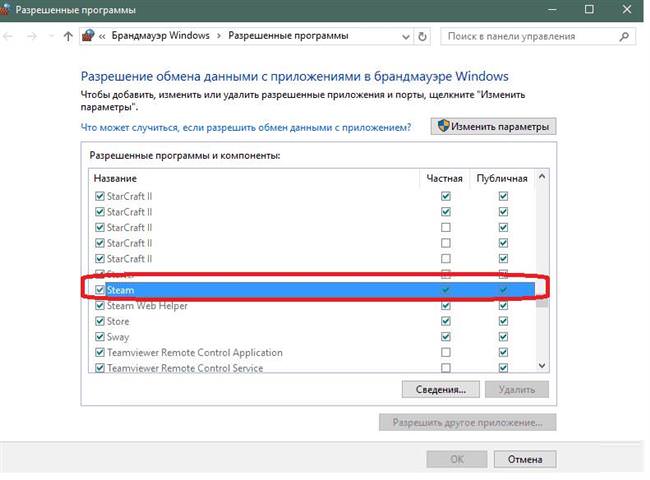Screen dimensions: 650x480
Task: Go up one level with the up arrow
Action: click(68, 36)
